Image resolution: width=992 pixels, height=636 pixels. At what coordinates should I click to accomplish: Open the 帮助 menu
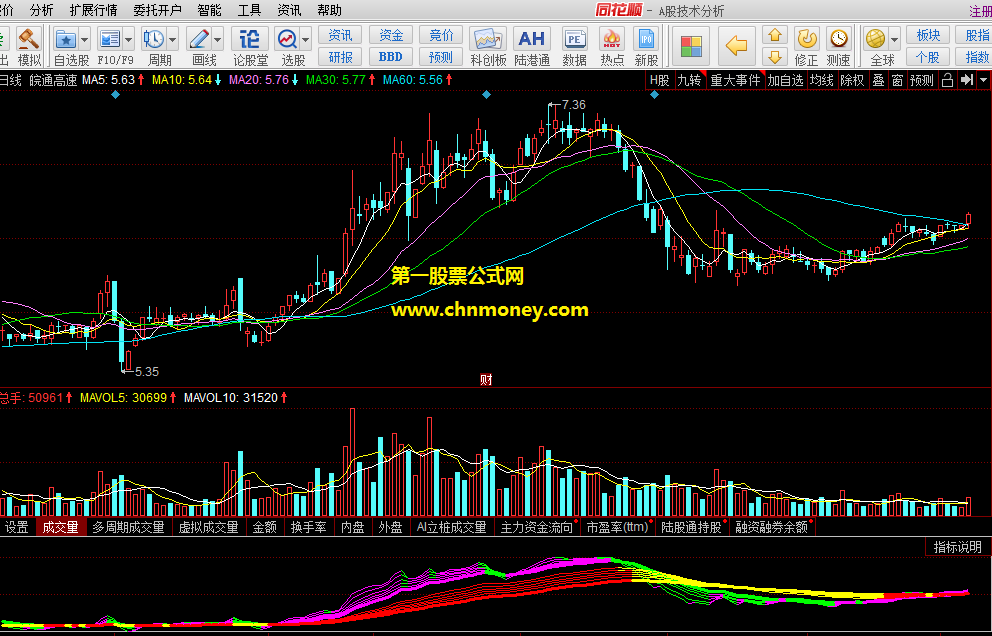pyautogui.click(x=329, y=11)
